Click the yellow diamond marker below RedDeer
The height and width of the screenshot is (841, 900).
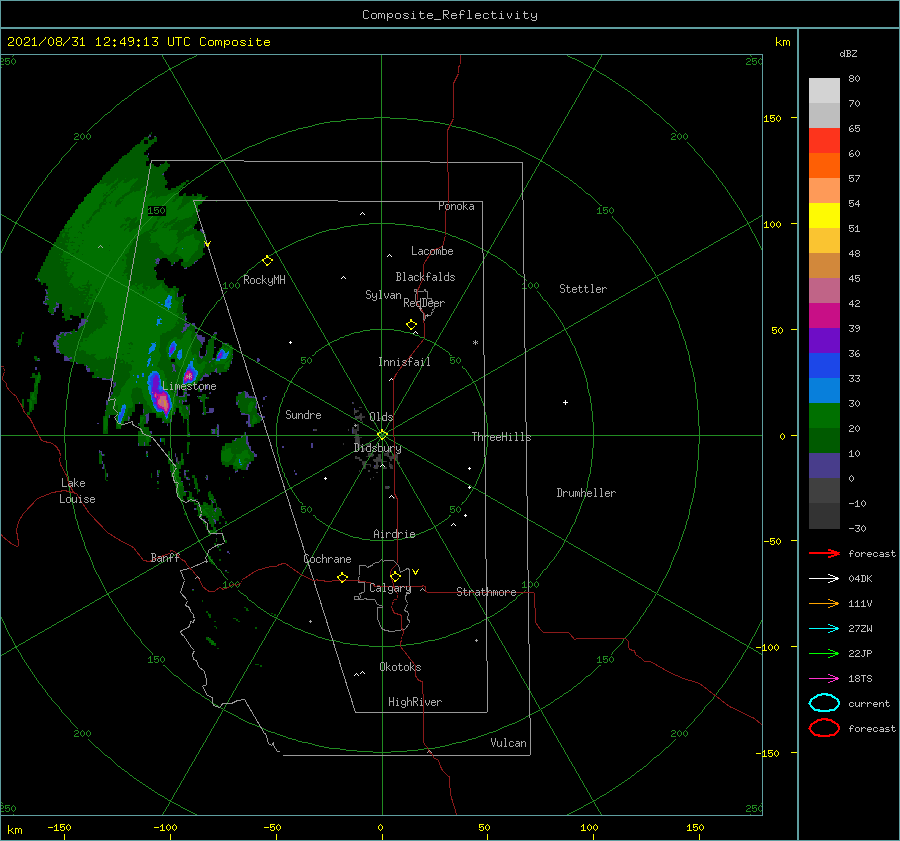pyautogui.click(x=412, y=325)
